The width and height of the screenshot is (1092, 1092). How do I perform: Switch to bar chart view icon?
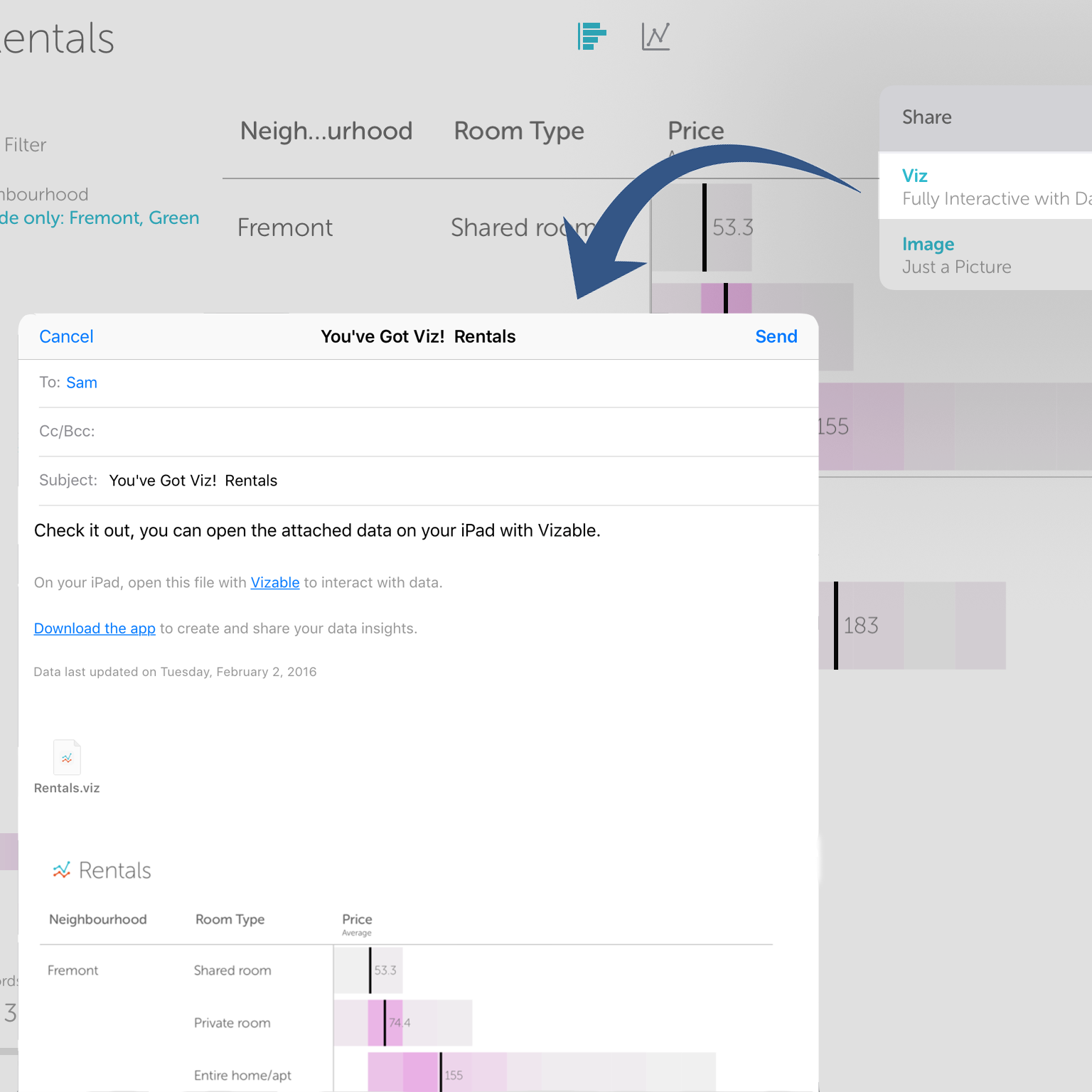[591, 36]
